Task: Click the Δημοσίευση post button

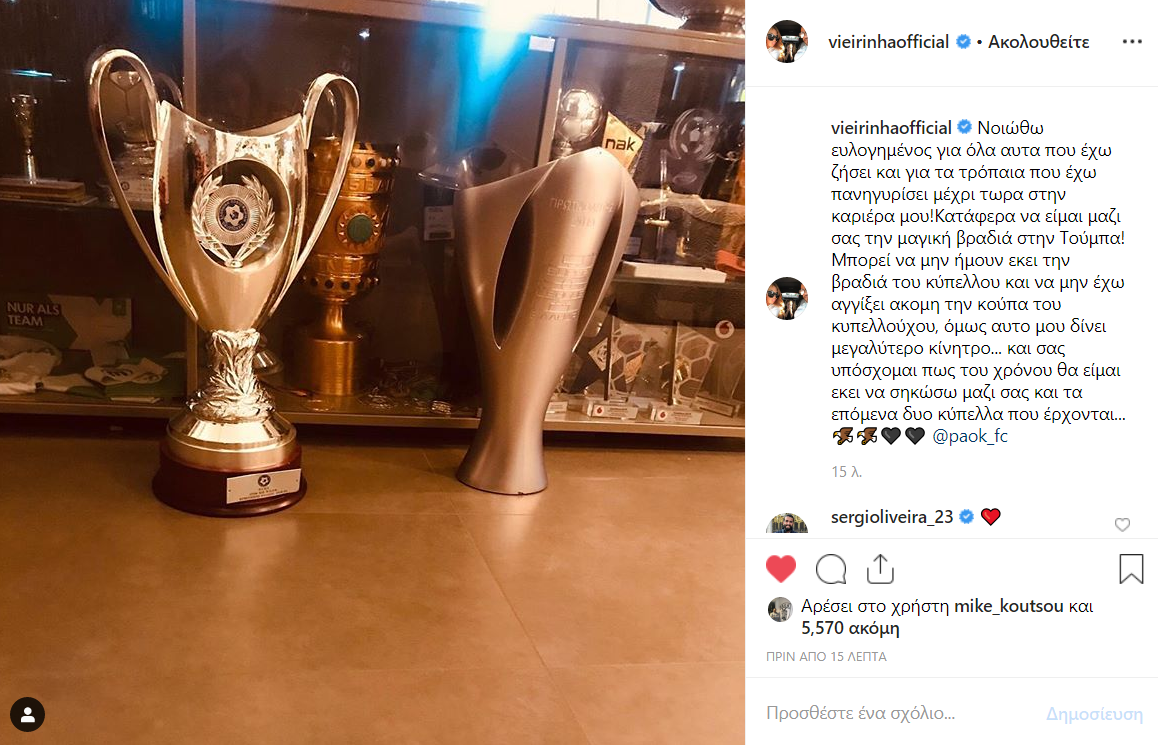Action: tap(1094, 714)
